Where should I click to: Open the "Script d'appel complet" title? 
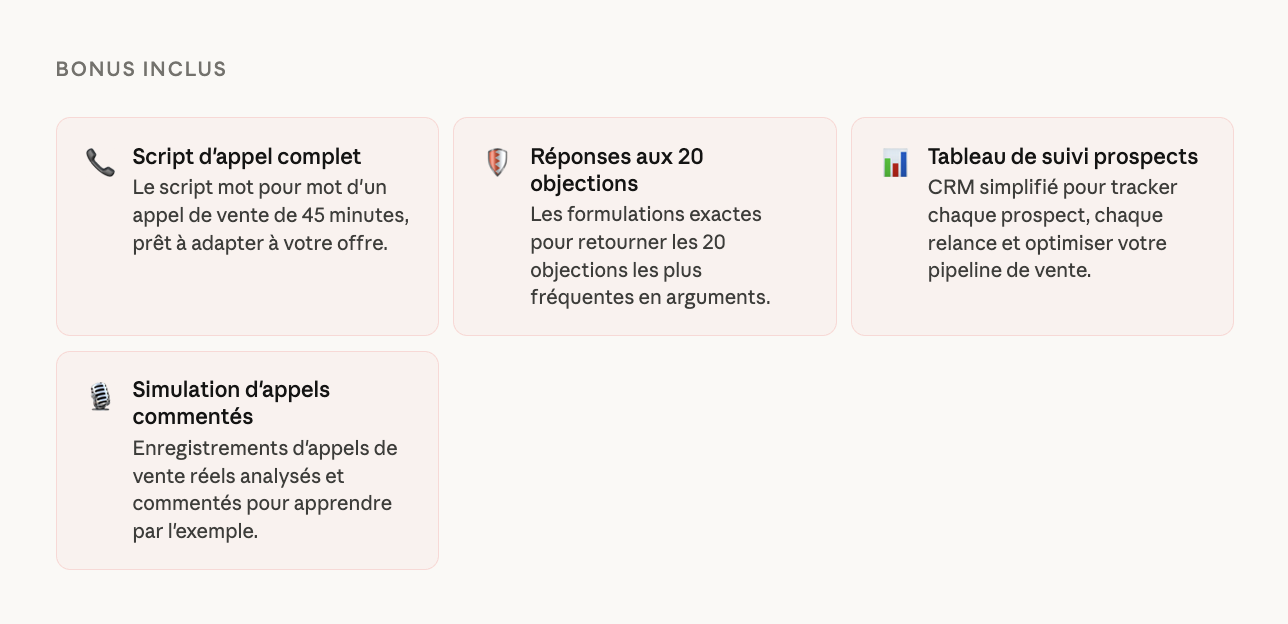pyautogui.click(x=246, y=157)
